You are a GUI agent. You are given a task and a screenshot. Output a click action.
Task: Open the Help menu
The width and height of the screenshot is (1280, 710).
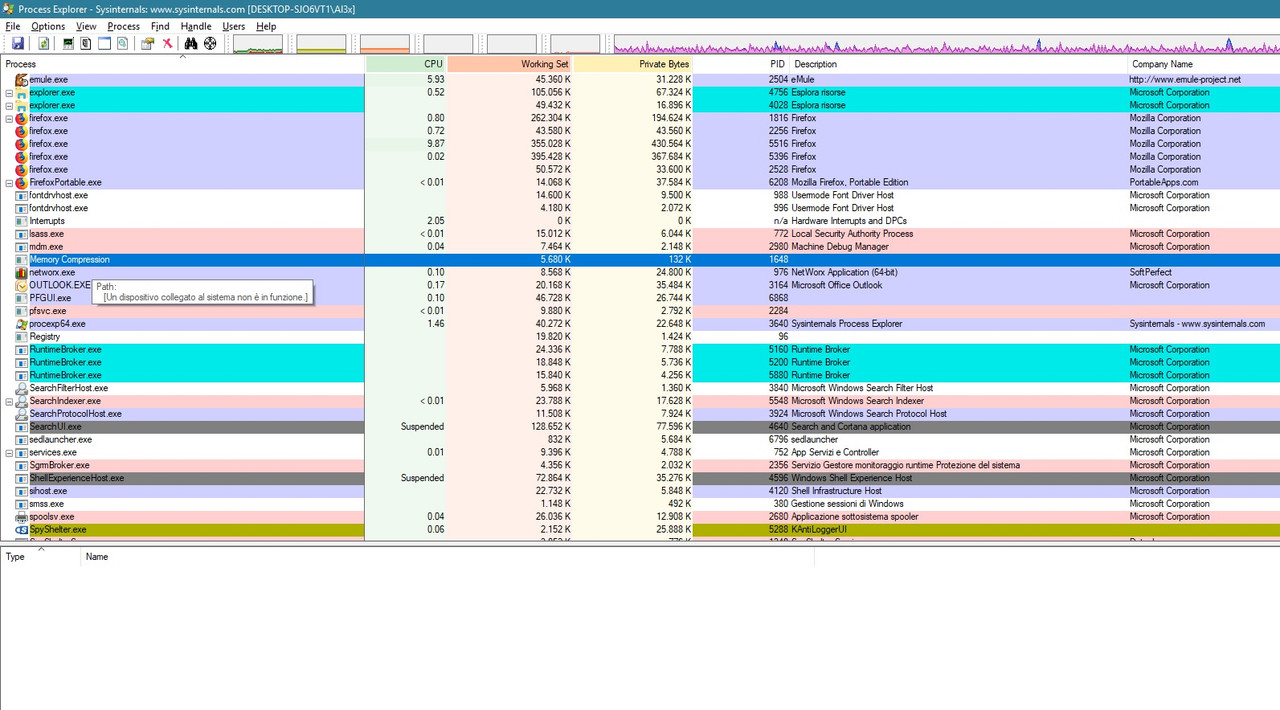(x=266, y=26)
